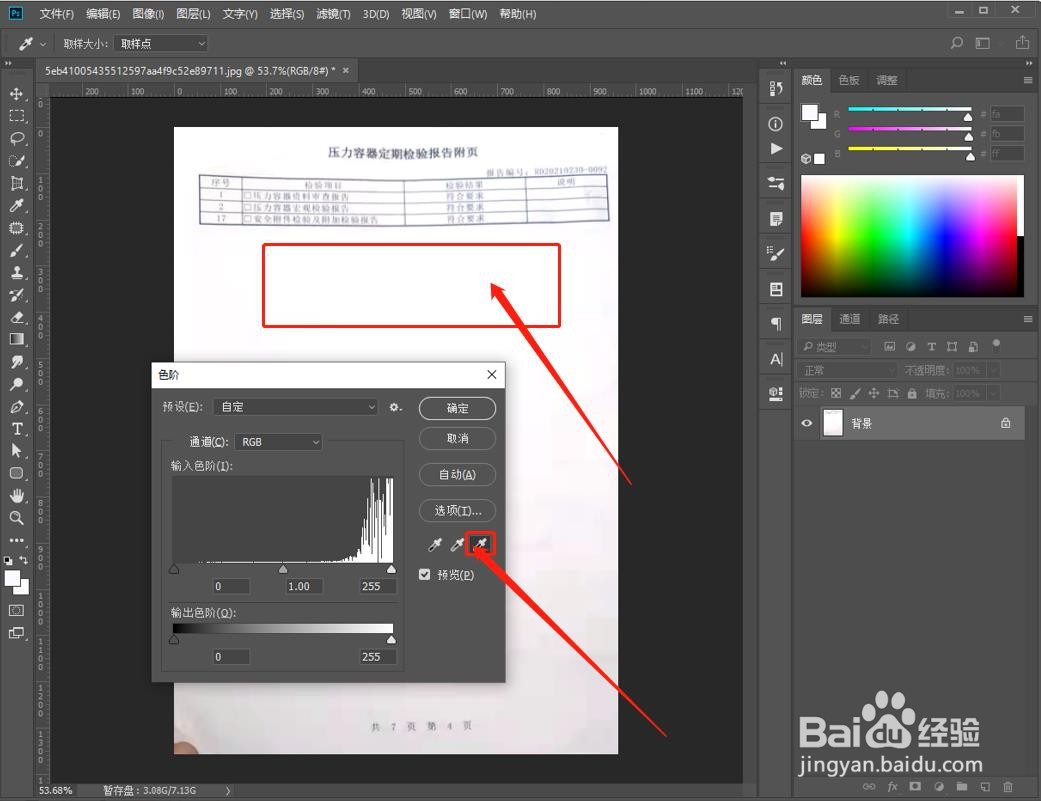Viewport: 1041px width, 801px height.
Task: Toggle Quick Mask mode
Action: (17, 611)
